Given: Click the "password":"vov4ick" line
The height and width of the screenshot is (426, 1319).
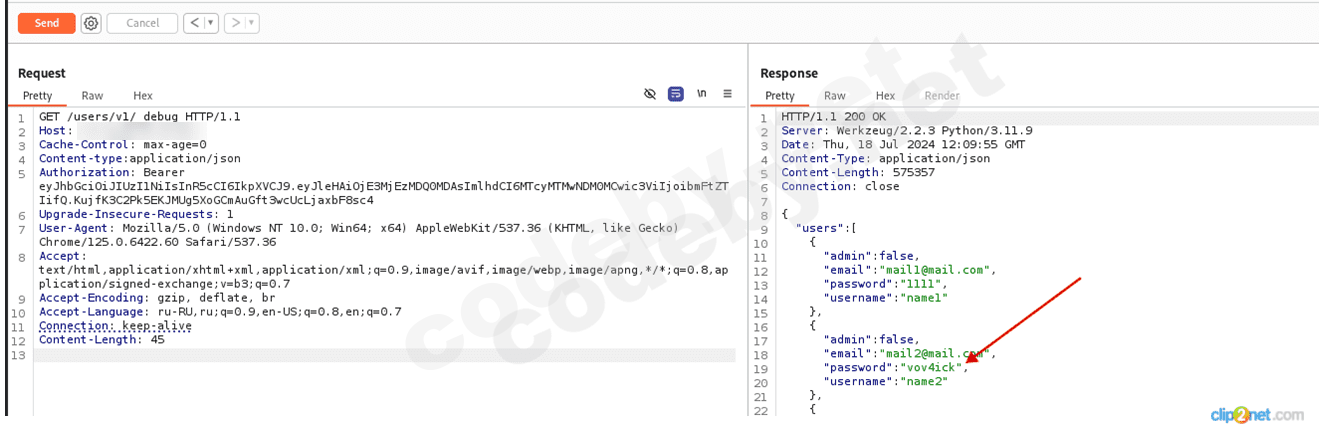Looking at the screenshot, I should (895, 368).
